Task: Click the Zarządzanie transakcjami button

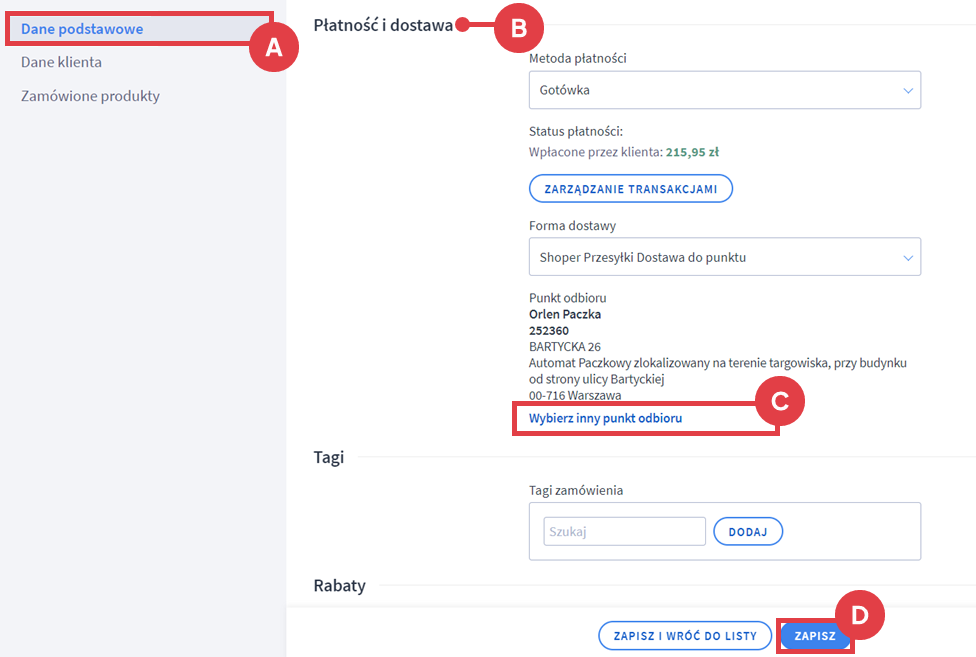Action: point(630,189)
